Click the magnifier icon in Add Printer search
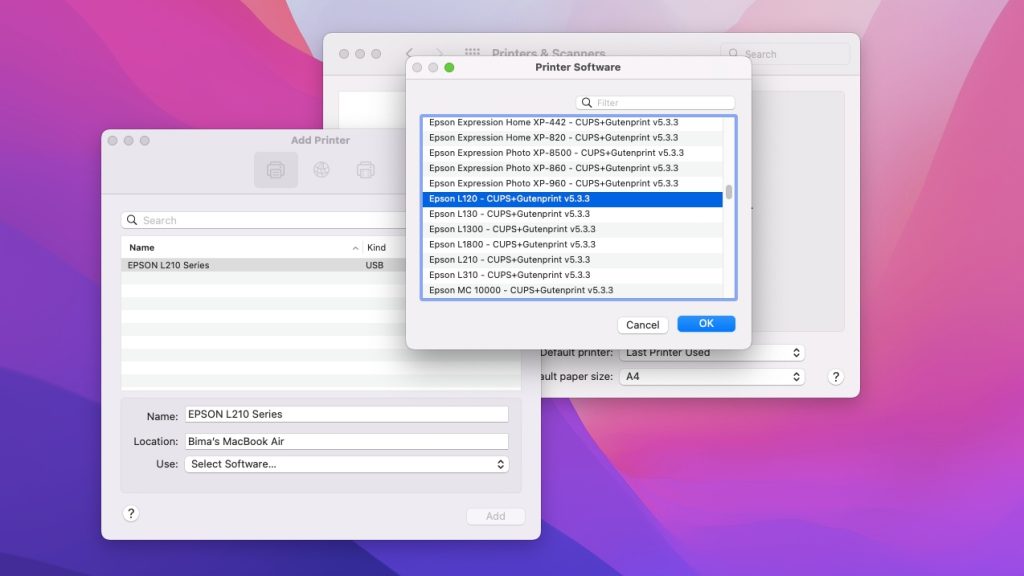The width and height of the screenshot is (1024, 576). (132, 220)
